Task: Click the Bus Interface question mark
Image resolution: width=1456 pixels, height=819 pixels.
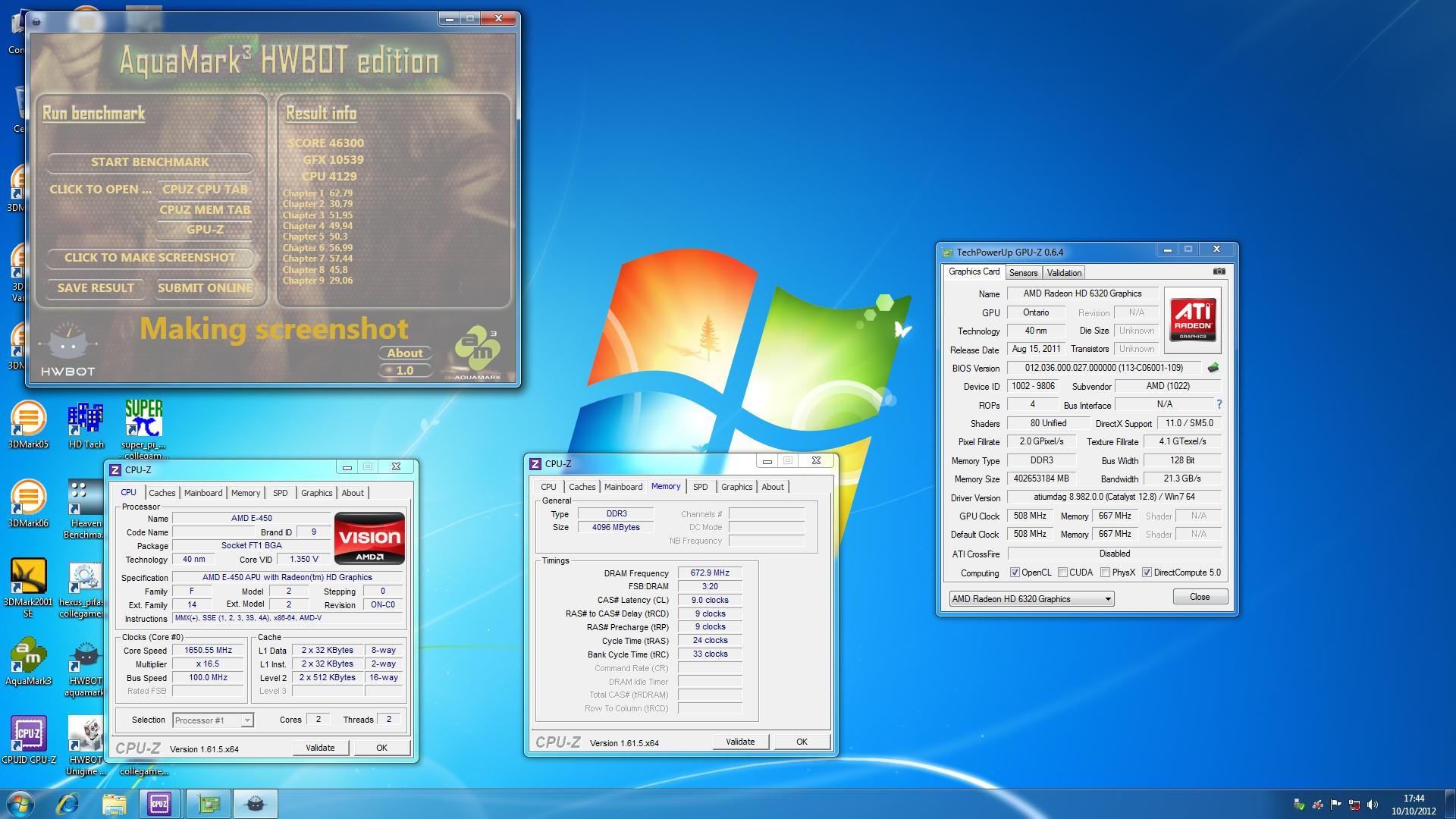Action: point(1219,404)
